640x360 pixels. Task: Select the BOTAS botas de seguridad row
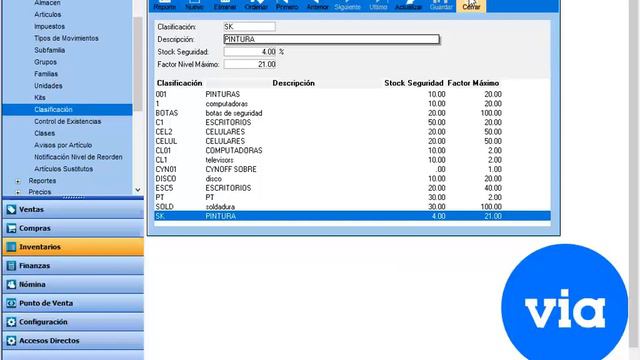[352, 113]
